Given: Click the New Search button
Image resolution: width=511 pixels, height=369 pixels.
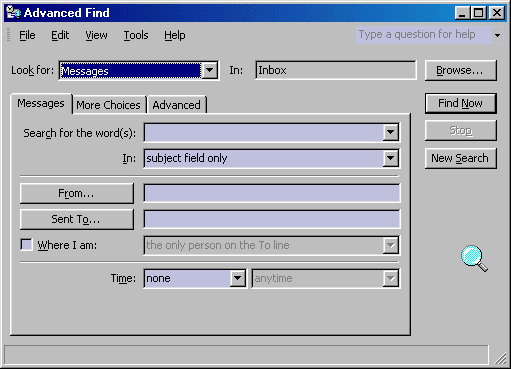Looking at the screenshot, I should [x=461, y=158].
